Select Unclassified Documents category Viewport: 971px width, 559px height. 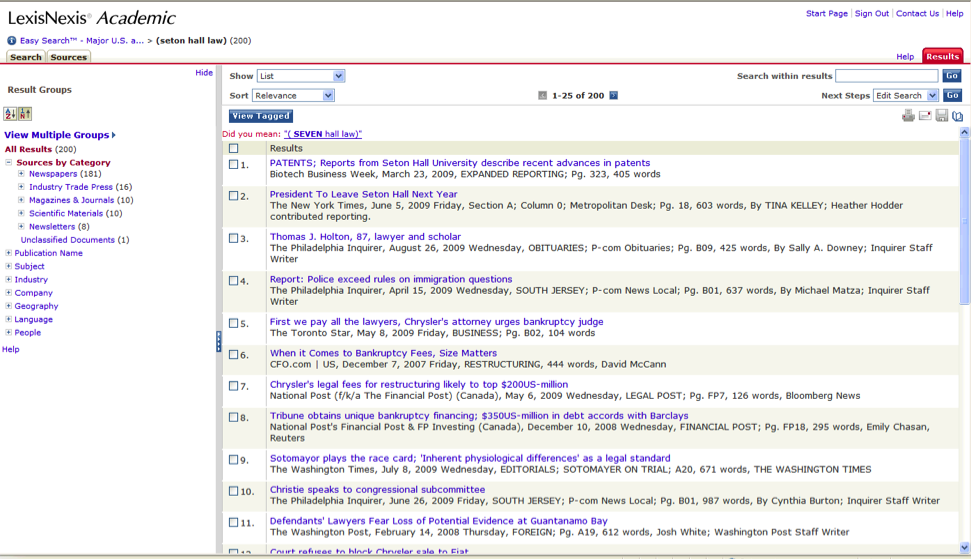click(x=67, y=240)
